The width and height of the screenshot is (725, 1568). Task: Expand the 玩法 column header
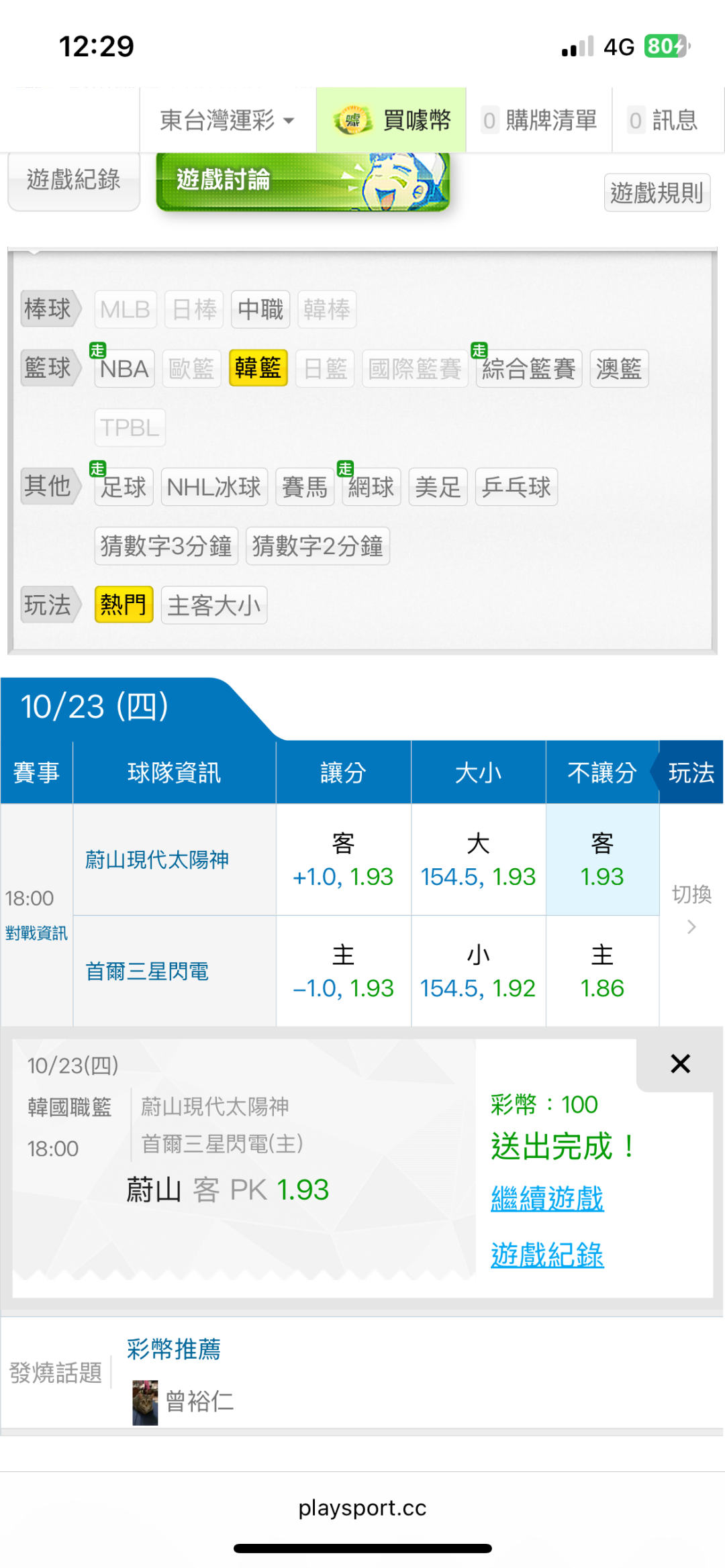click(691, 773)
